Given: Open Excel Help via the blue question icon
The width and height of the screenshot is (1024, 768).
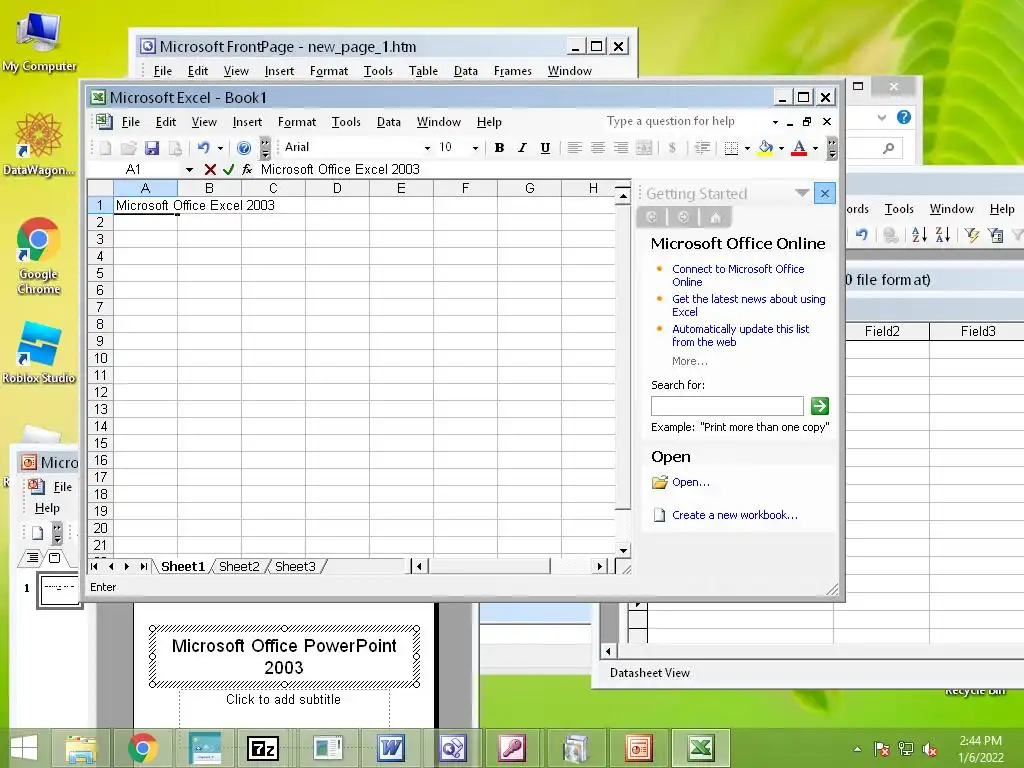Looking at the screenshot, I should pos(244,148).
